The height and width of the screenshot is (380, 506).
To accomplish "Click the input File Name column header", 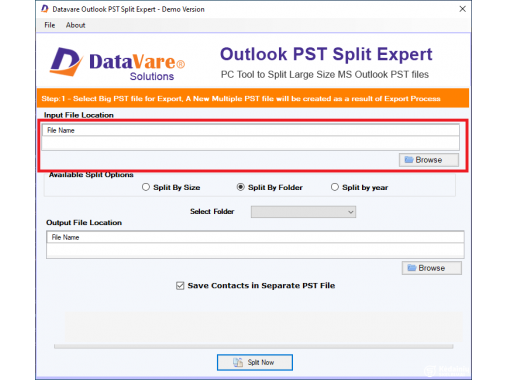I will (x=251, y=130).
